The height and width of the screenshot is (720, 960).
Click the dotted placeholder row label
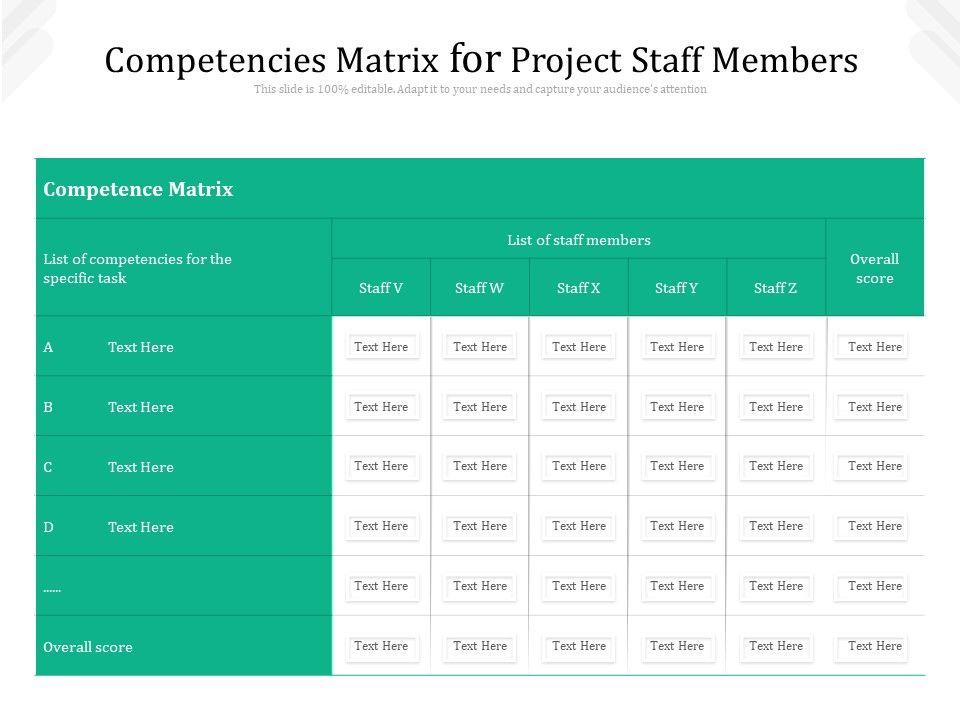(52, 588)
